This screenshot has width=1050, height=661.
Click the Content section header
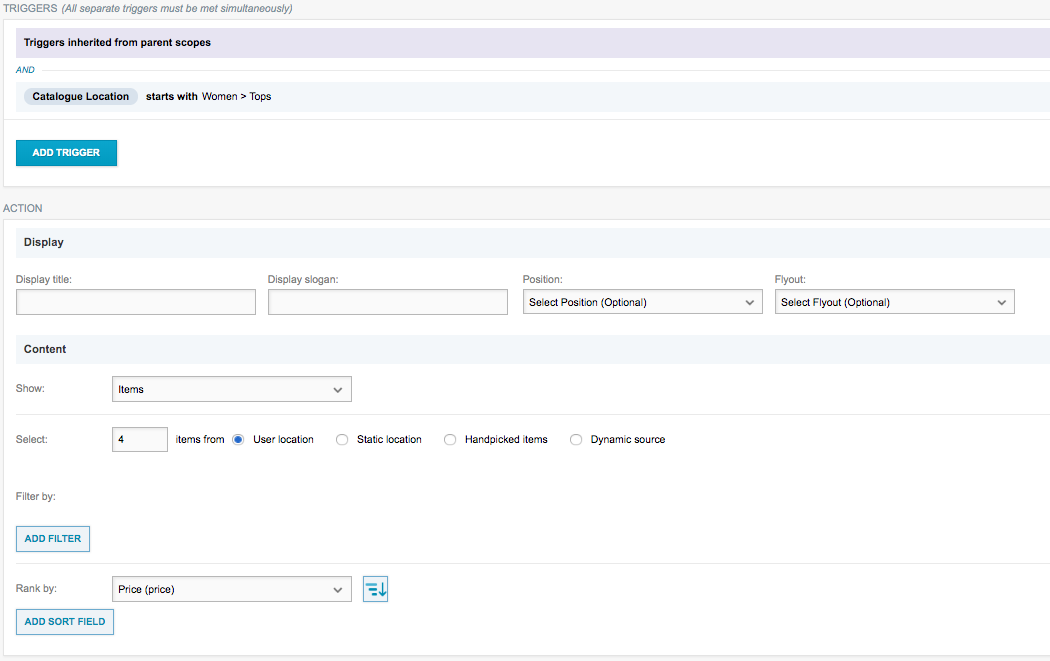pos(533,350)
